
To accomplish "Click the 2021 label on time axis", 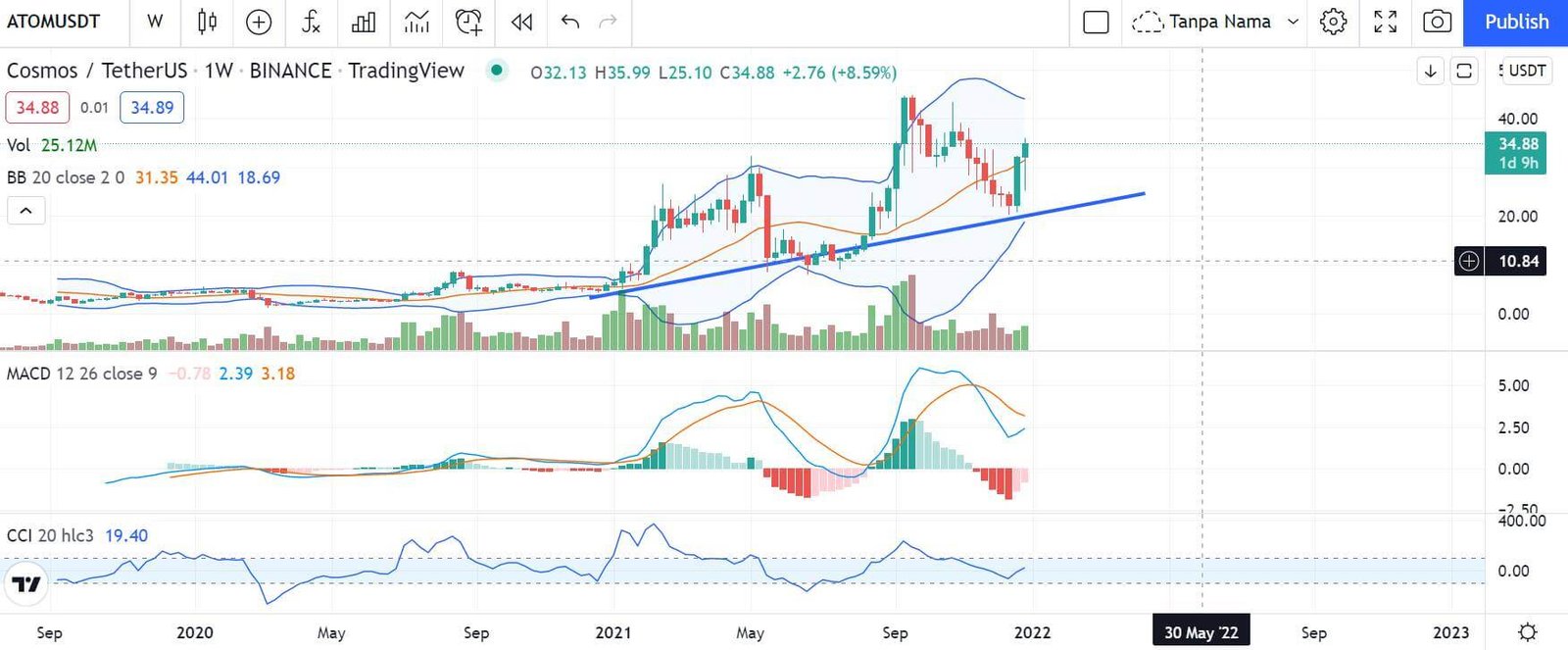I will pyautogui.click(x=613, y=632).
